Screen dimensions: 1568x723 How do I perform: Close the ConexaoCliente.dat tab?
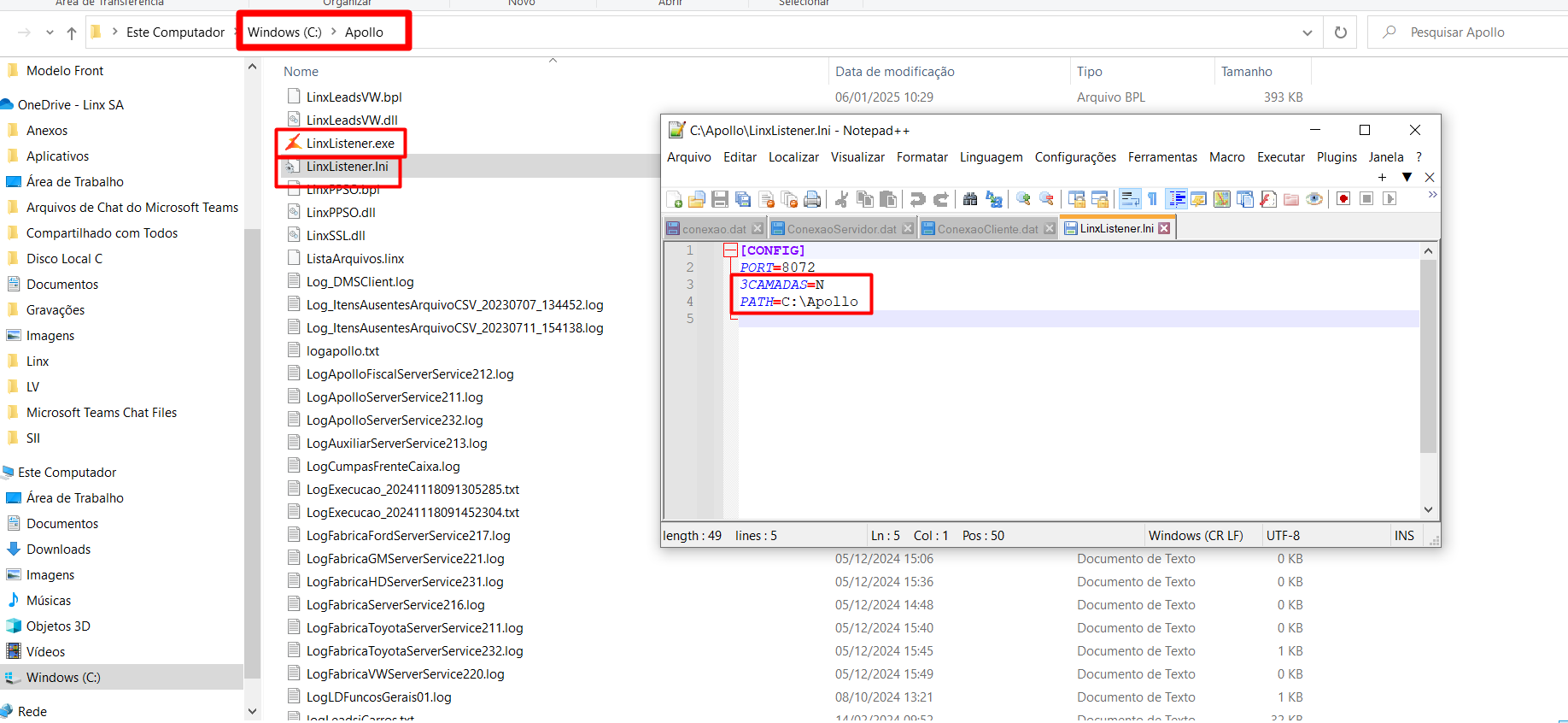pyautogui.click(x=1050, y=229)
